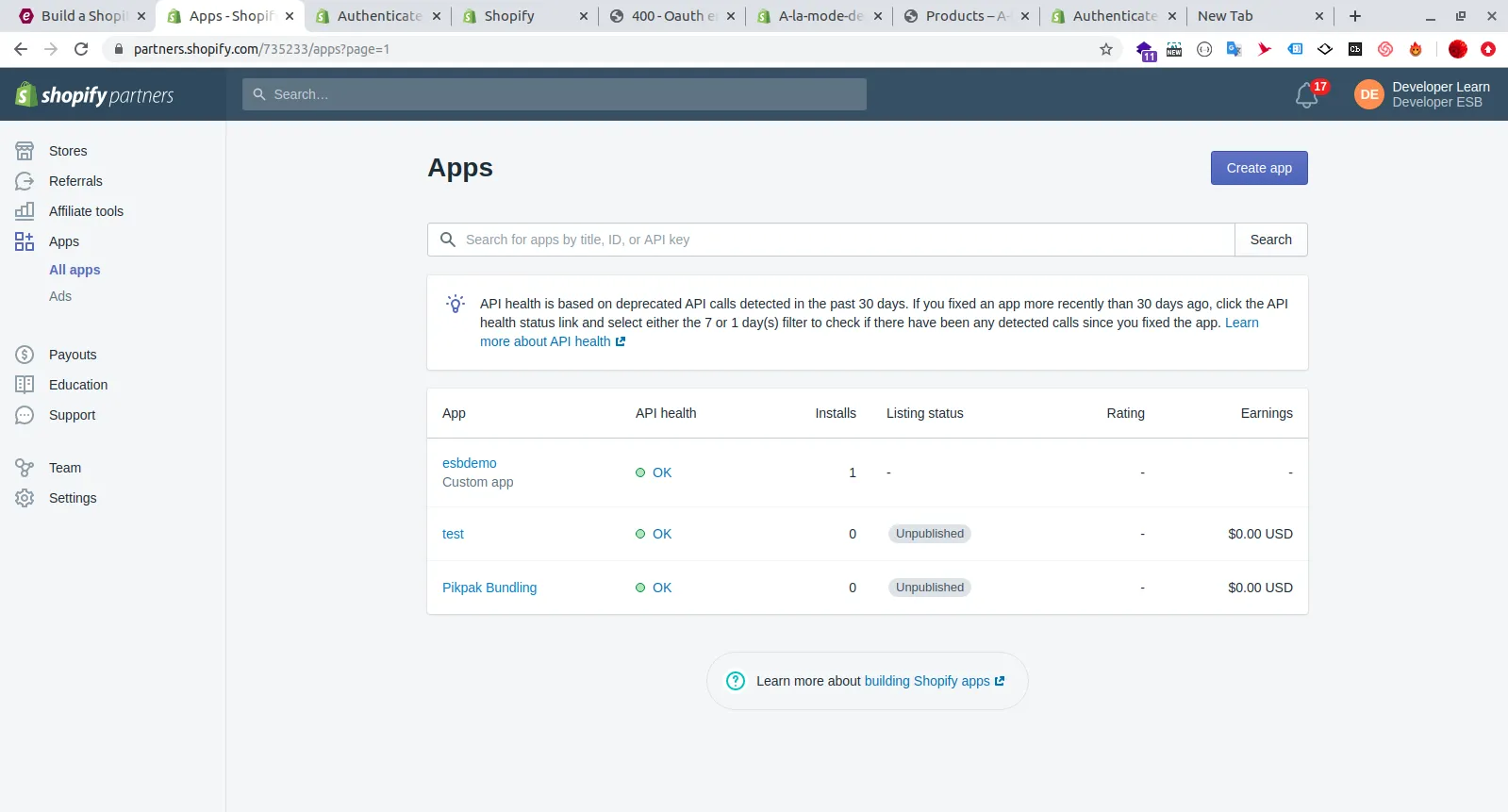This screenshot has height=812, width=1508.
Task: Focus the top Search field in header
Action: [x=555, y=94]
